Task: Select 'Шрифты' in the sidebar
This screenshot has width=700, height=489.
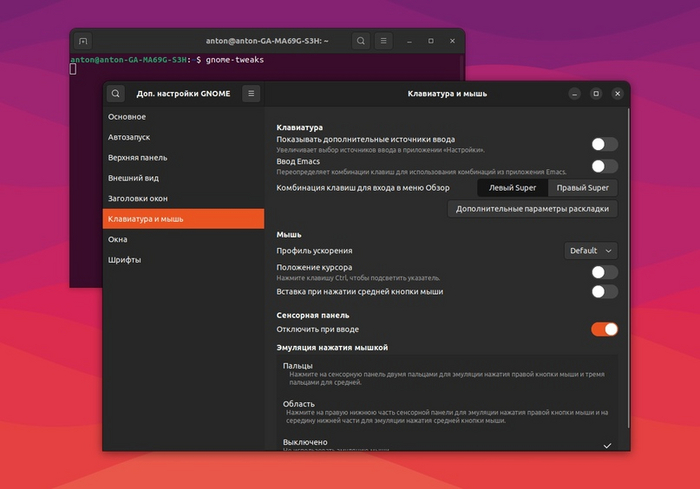Action: (125, 260)
